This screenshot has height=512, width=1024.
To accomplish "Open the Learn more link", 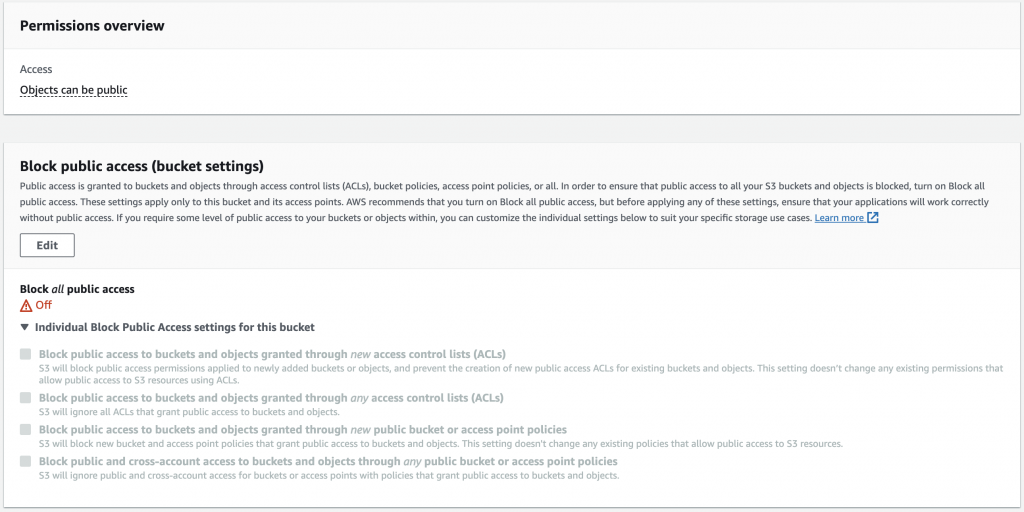I will (x=839, y=217).
